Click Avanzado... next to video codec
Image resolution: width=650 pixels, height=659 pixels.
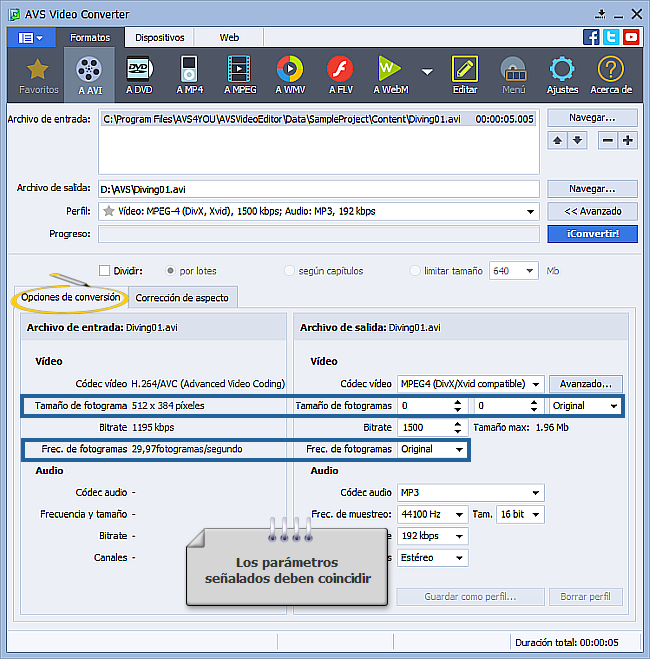585,384
